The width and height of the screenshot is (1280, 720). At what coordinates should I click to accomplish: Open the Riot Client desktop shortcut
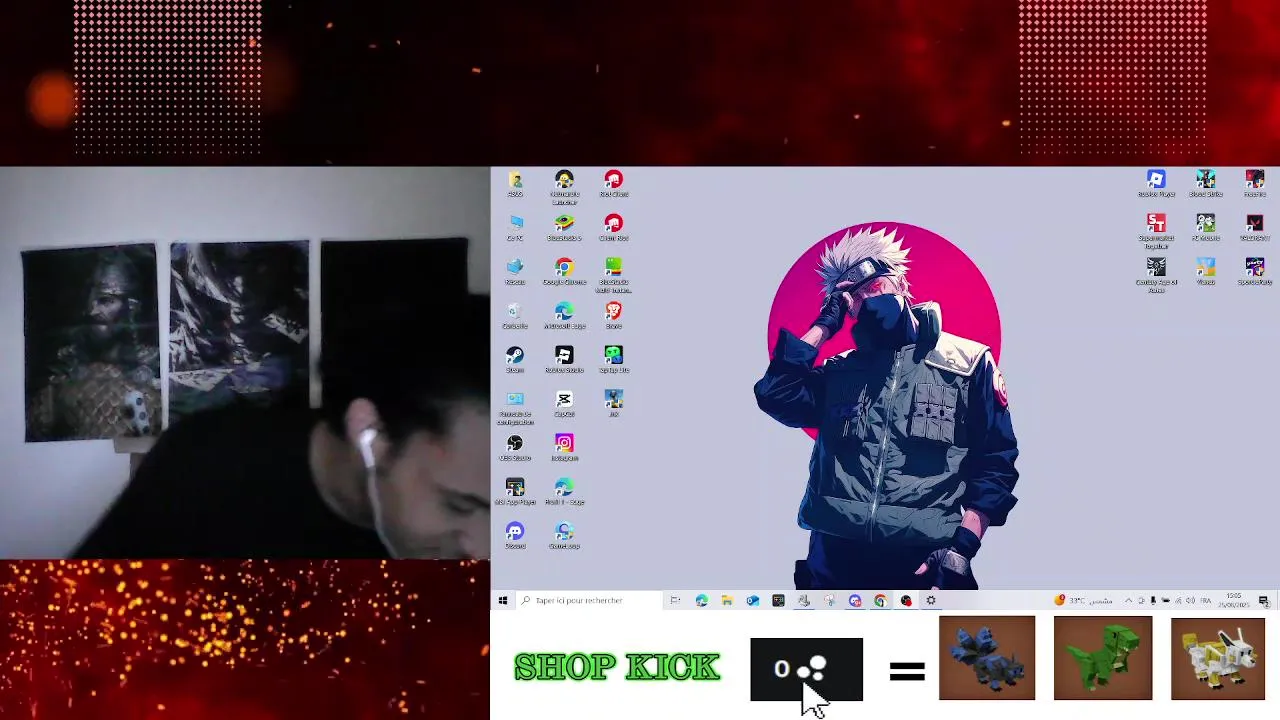[x=613, y=183]
